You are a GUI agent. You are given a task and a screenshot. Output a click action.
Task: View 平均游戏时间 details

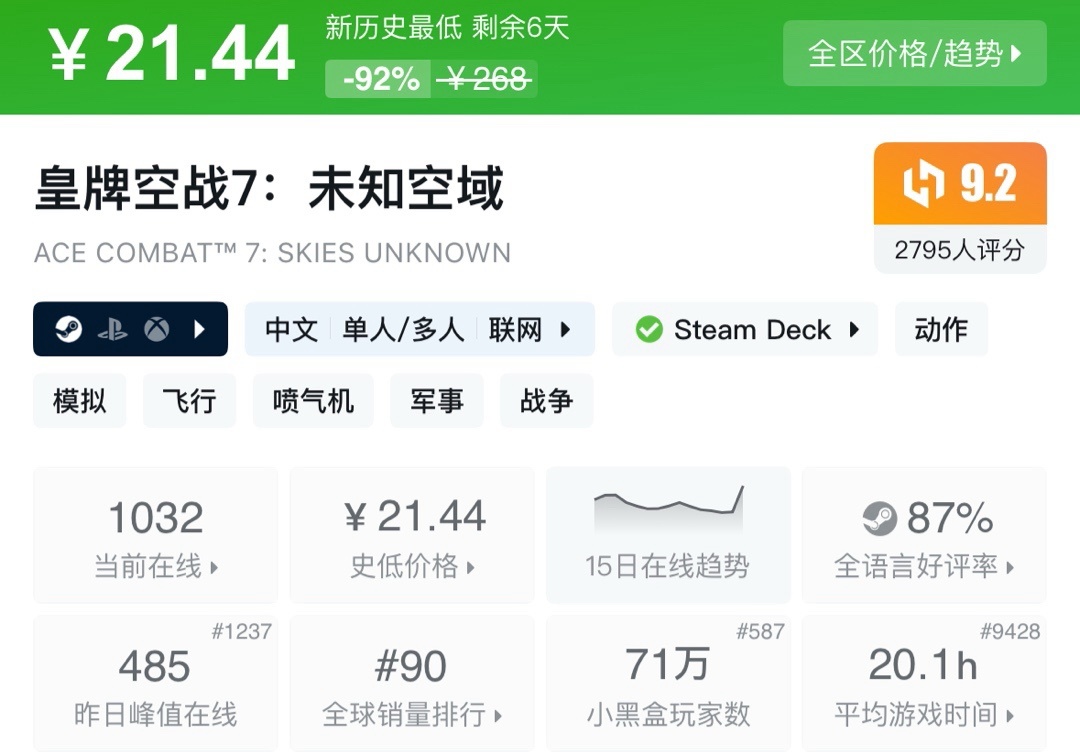pyautogui.click(x=924, y=683)
